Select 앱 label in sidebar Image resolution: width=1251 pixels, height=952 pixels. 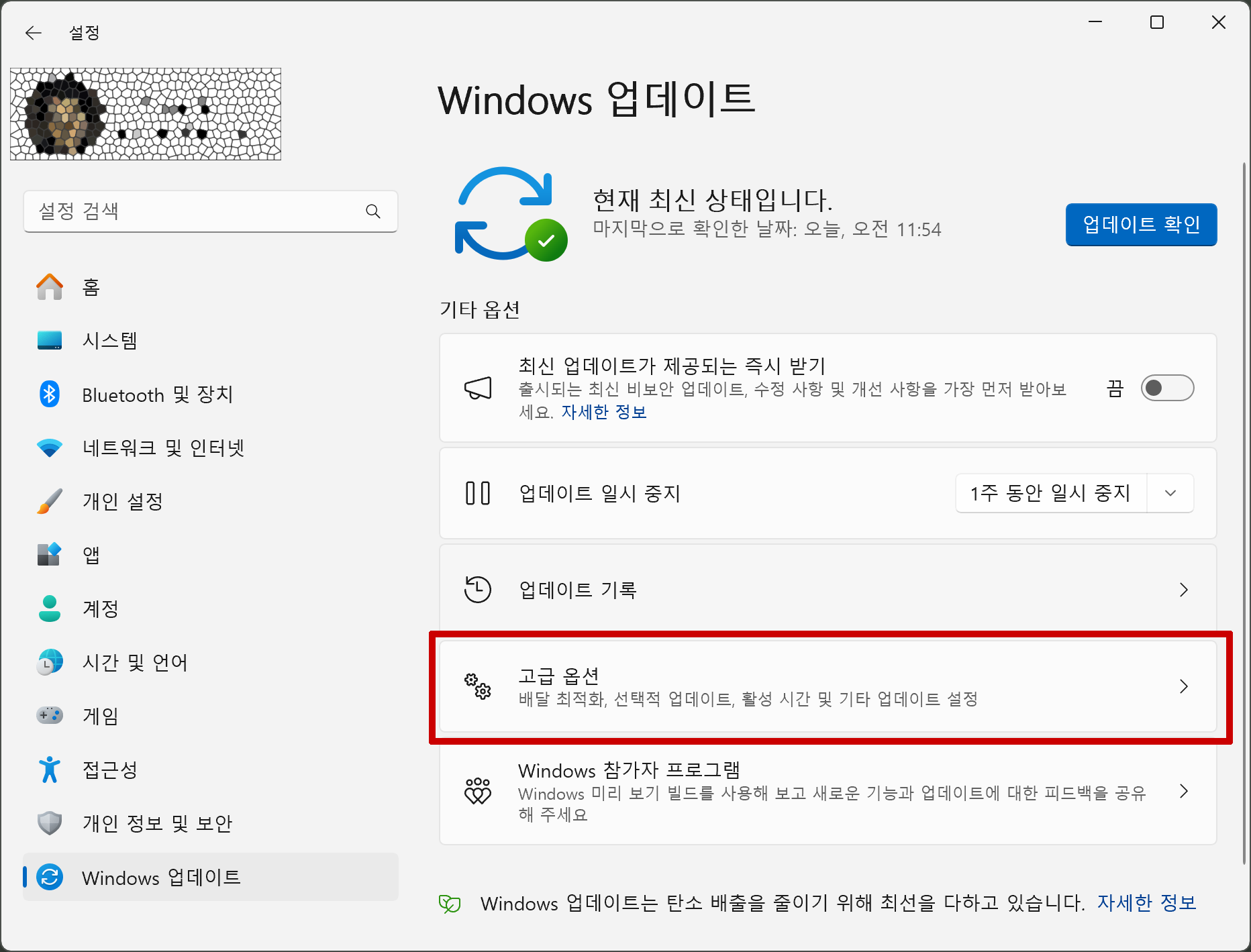pos(91,555)
